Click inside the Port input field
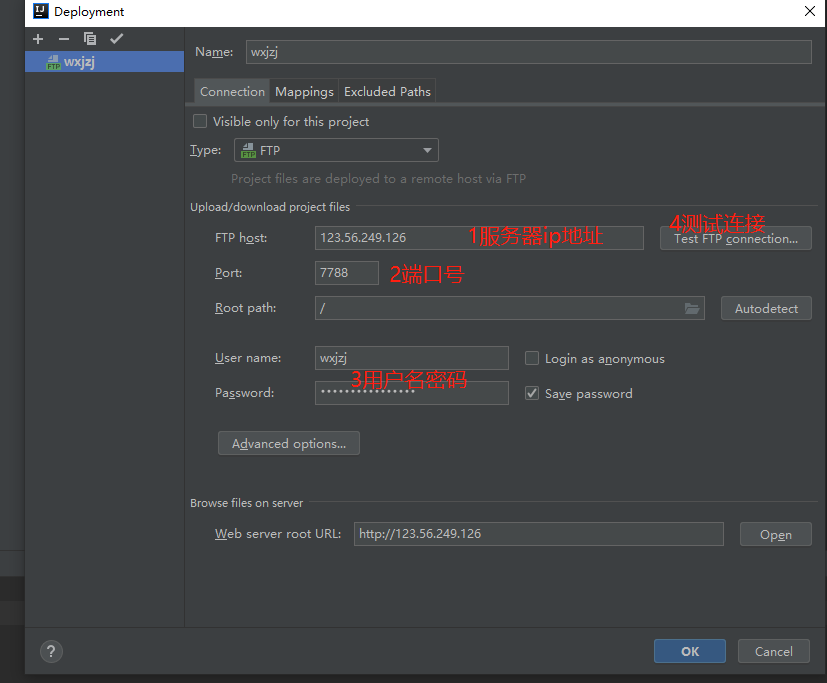827x683 pixels. (346, 272)
